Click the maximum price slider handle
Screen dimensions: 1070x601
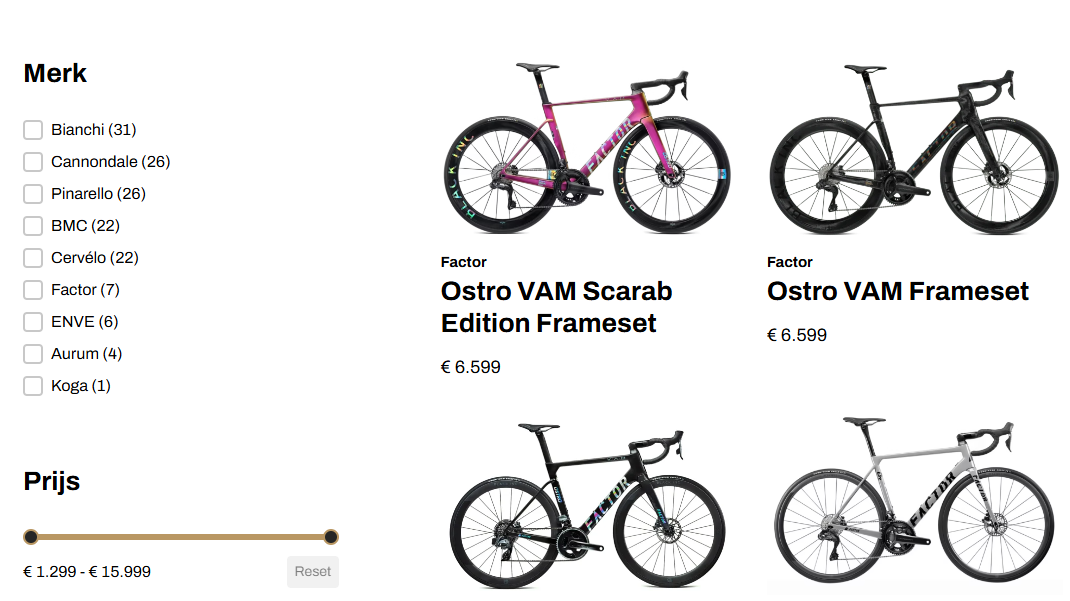tap(331, 537)
